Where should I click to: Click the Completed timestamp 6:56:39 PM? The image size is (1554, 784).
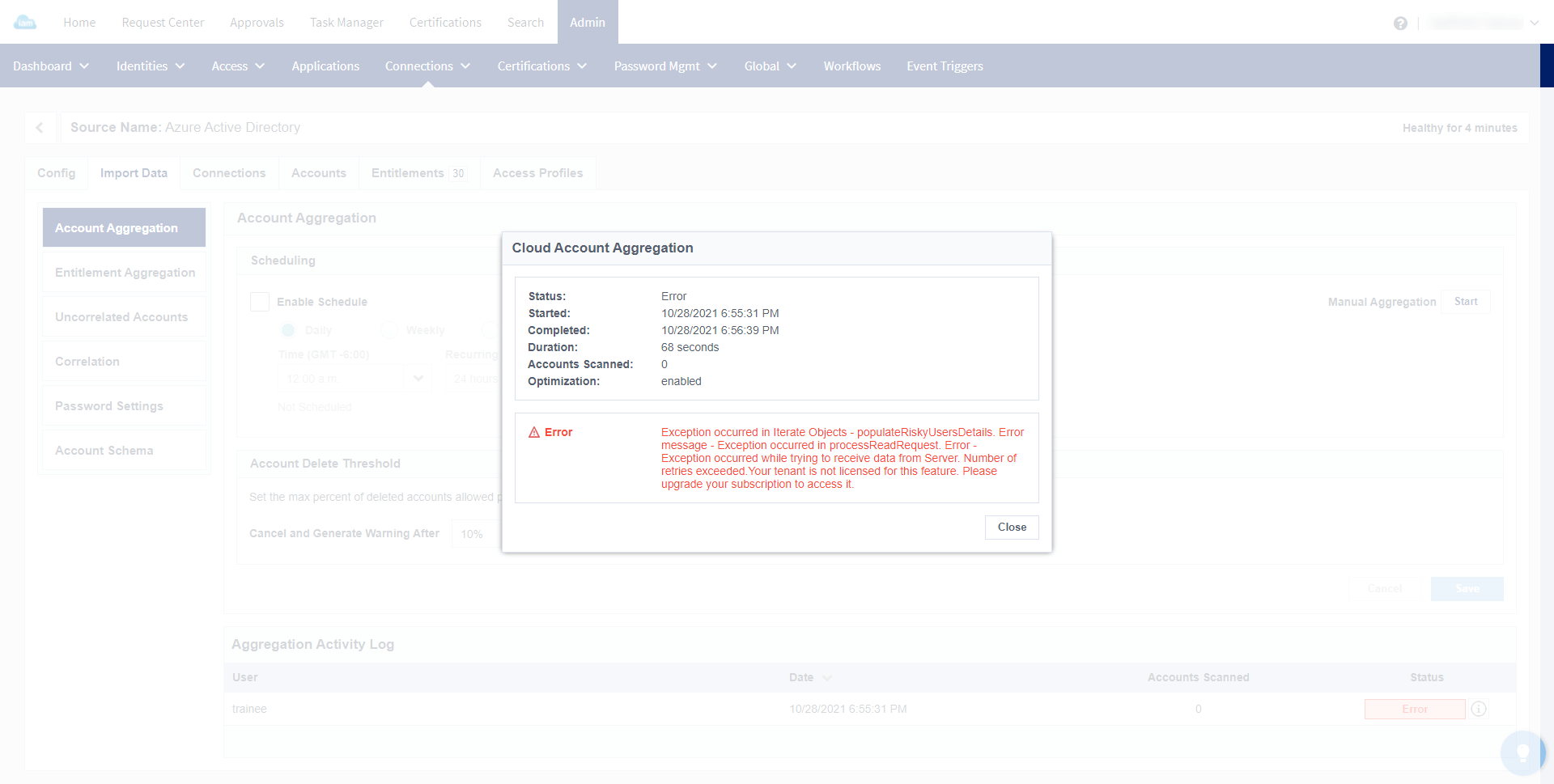(x=720, y=330)
